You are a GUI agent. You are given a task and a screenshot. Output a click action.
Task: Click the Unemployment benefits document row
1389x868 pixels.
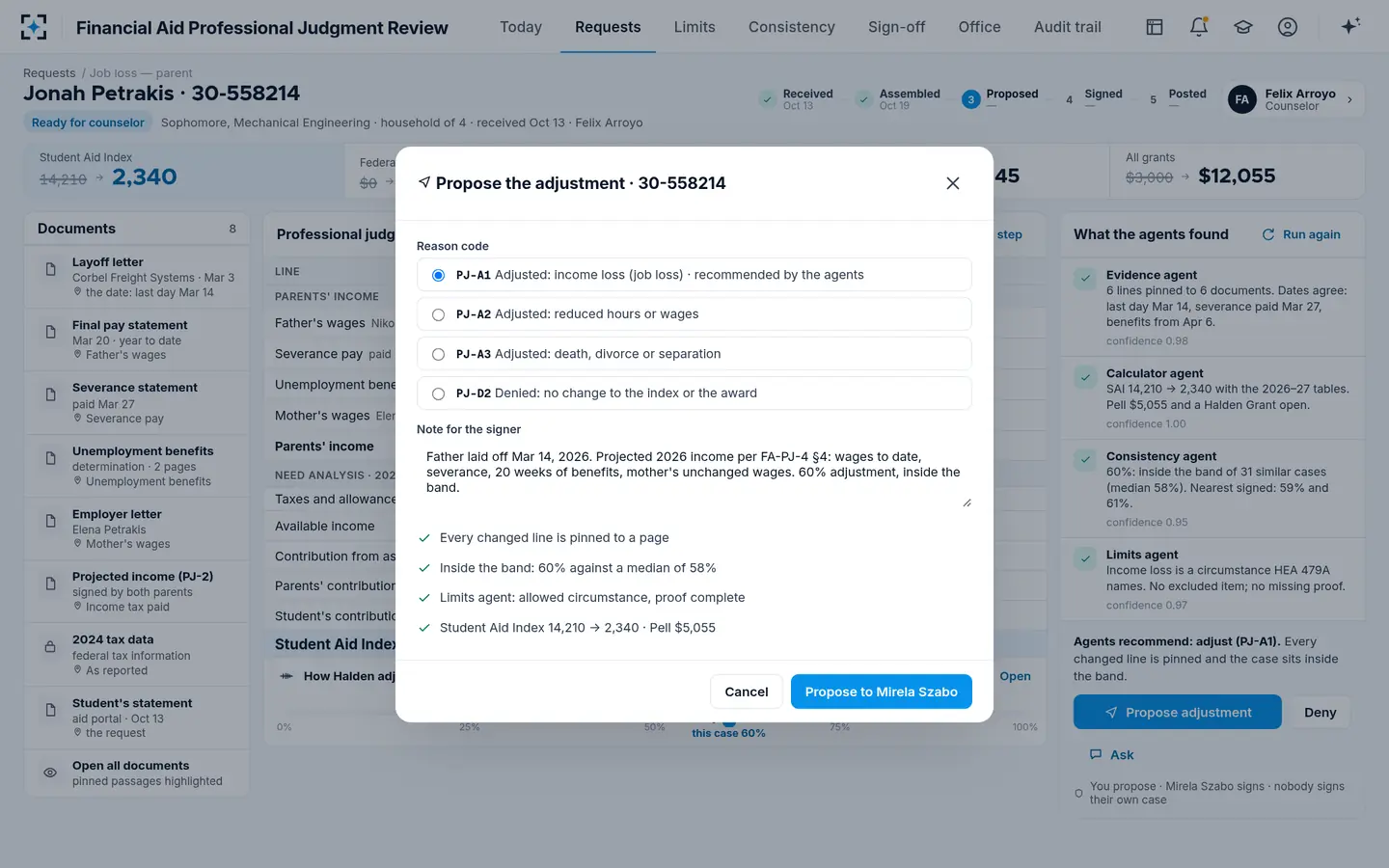tap(137, 466)
